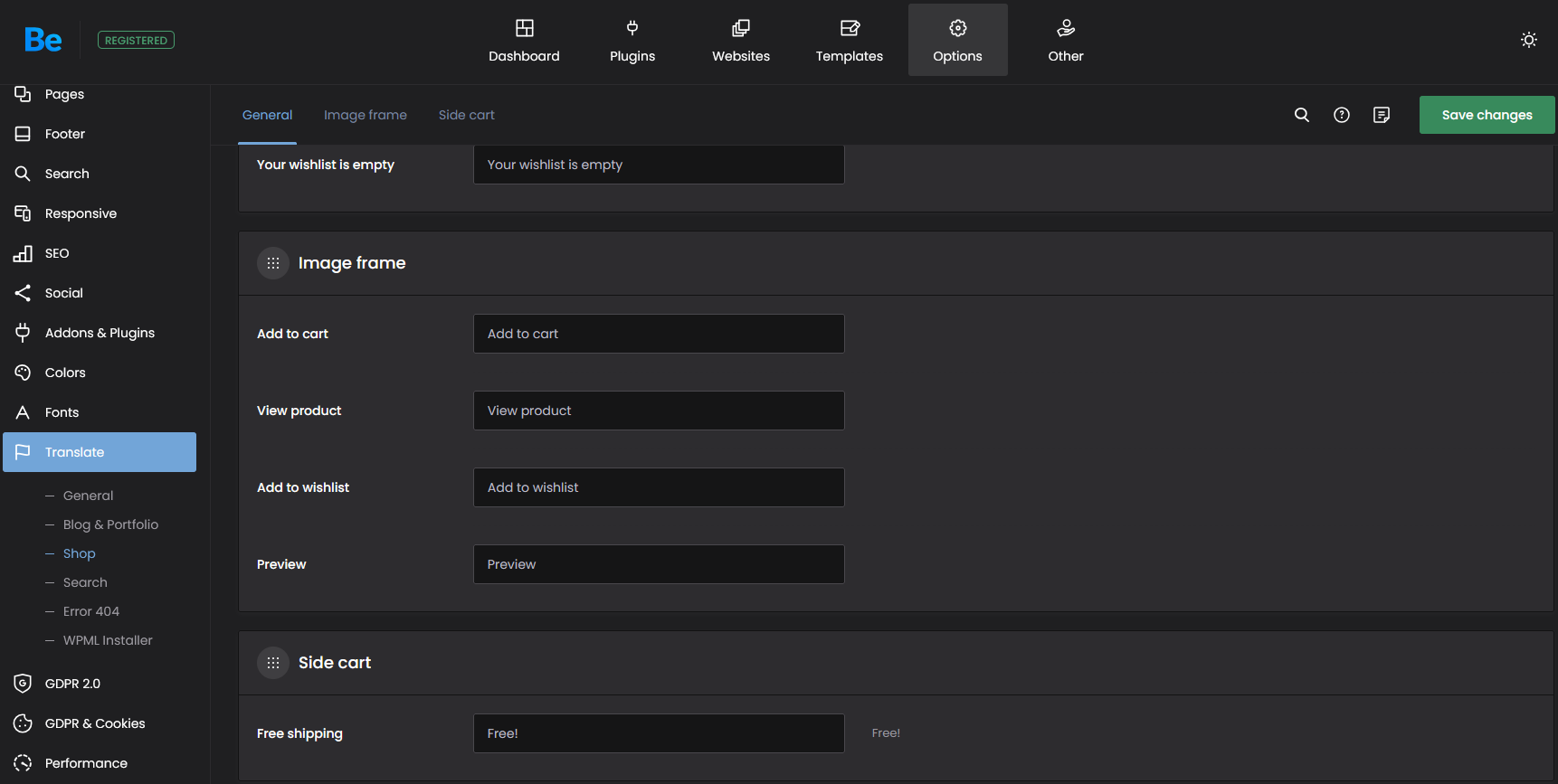Open Websites in top navigation
Viewport: 1558px width, 784px height.
pos(740,41)
